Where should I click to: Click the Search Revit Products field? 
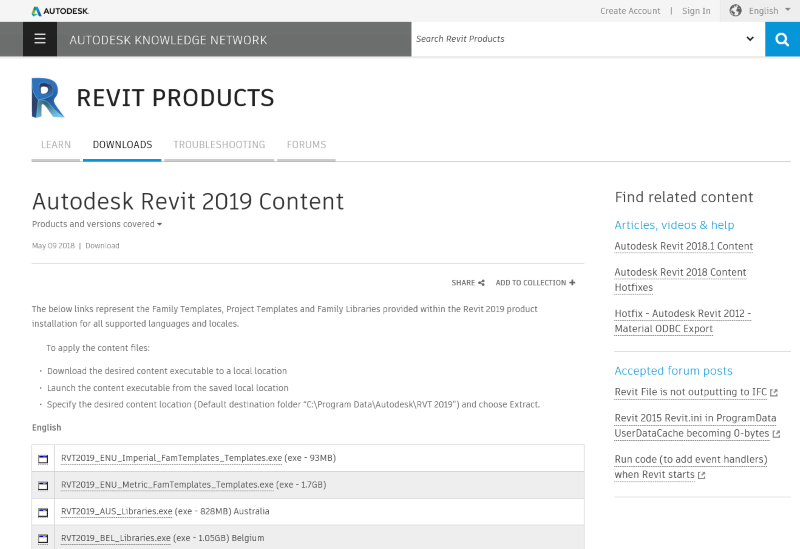575,39
